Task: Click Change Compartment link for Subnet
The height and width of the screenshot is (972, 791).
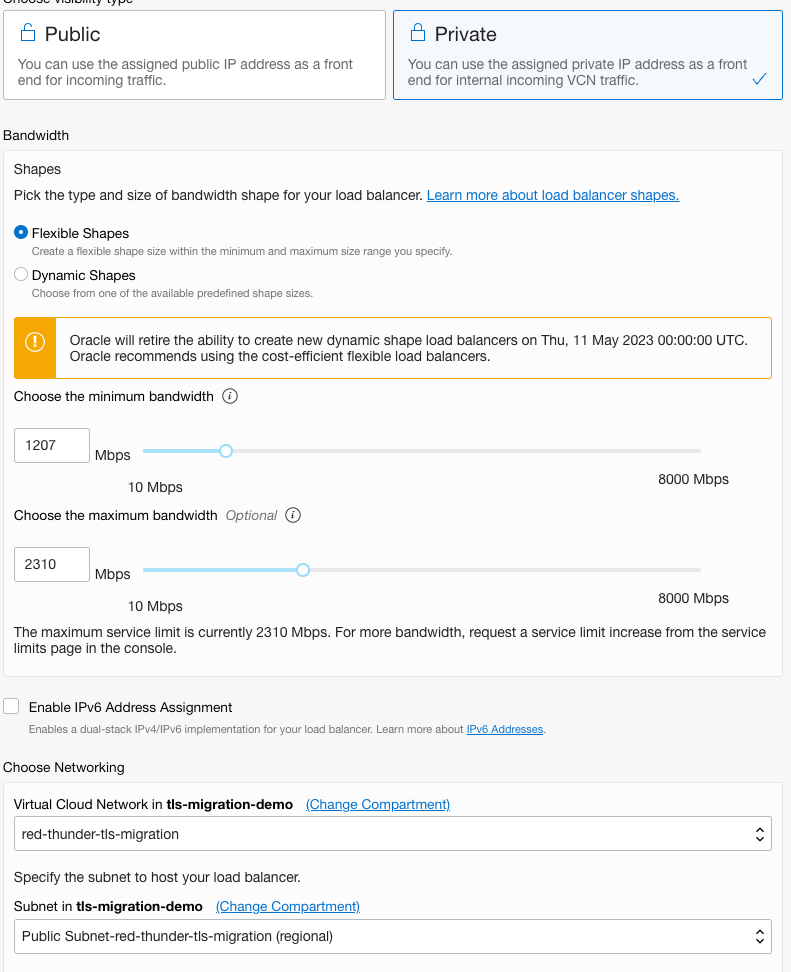Action: pos(288,907)
